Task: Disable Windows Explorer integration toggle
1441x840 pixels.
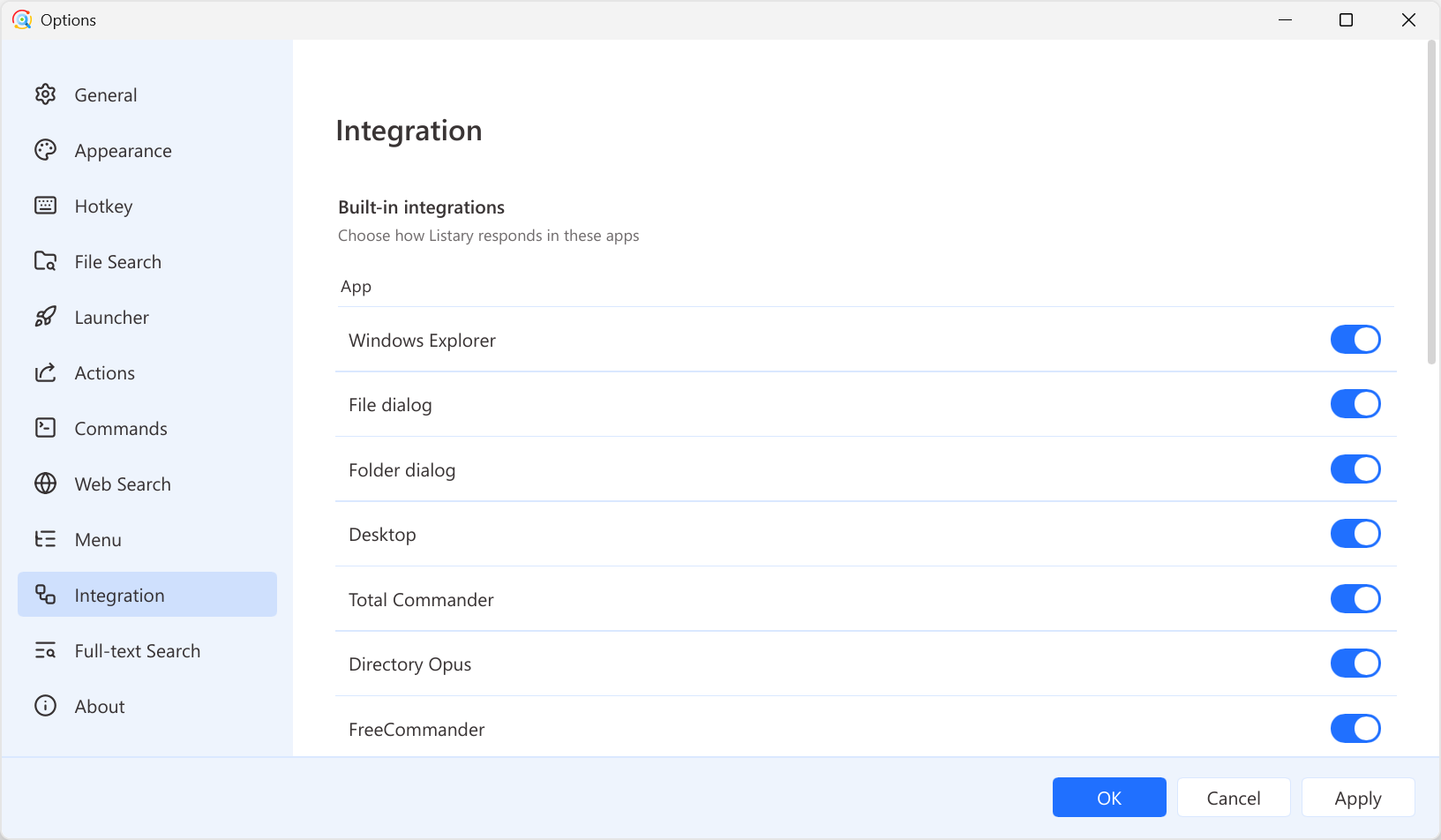Action: pyautogui.click(x=1355, y=340)
